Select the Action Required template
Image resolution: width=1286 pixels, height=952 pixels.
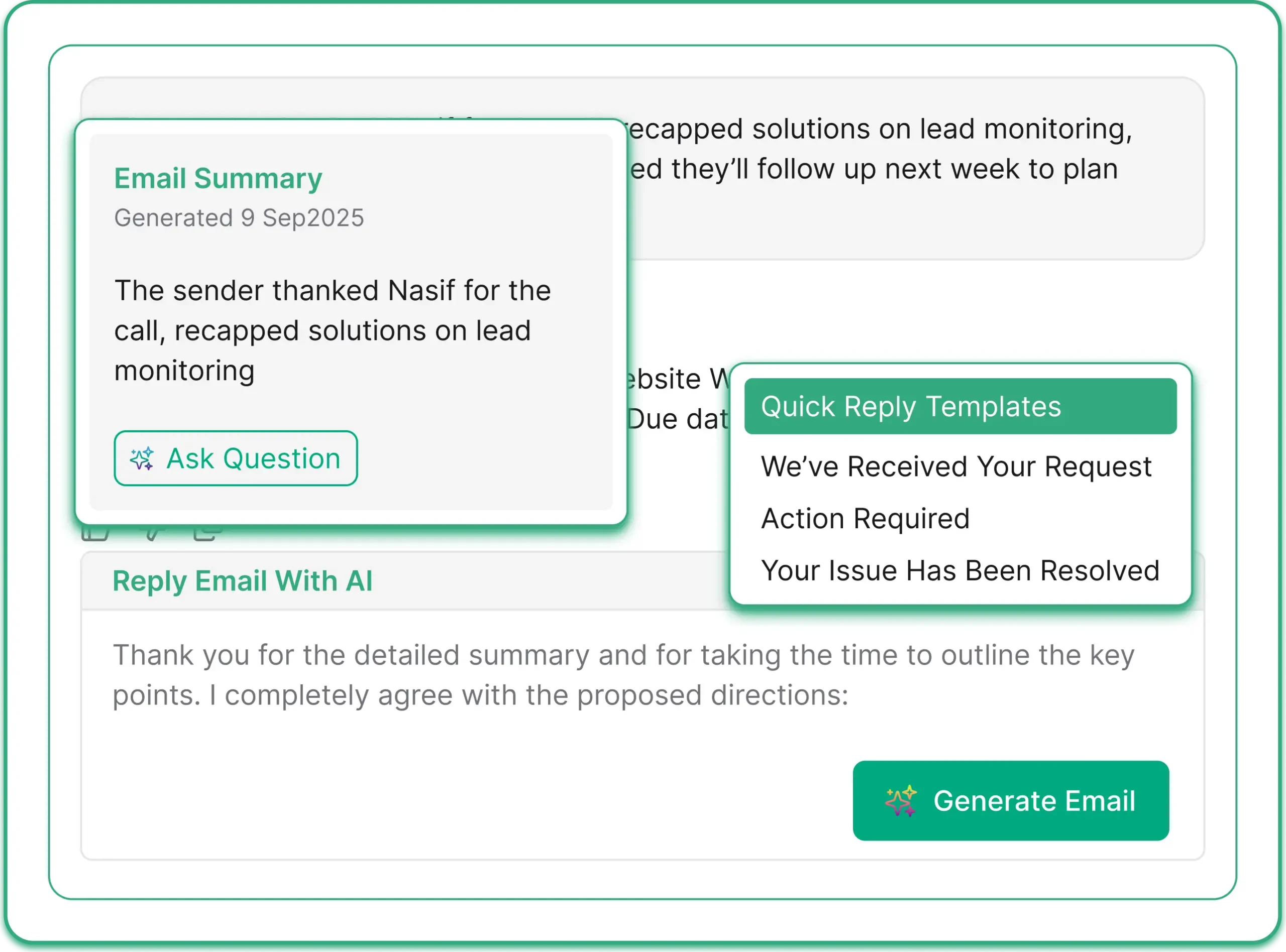(x=865, y=518)
